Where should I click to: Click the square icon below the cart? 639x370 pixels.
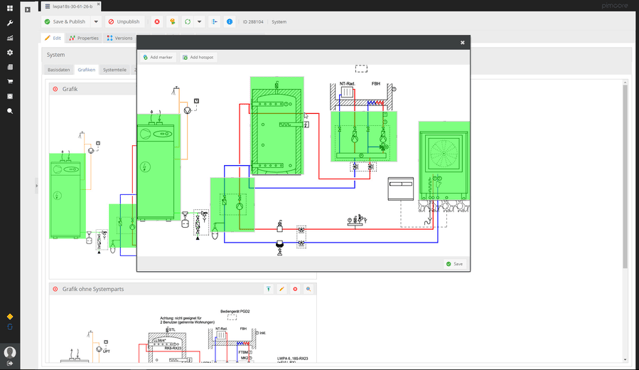click(10, 96)
